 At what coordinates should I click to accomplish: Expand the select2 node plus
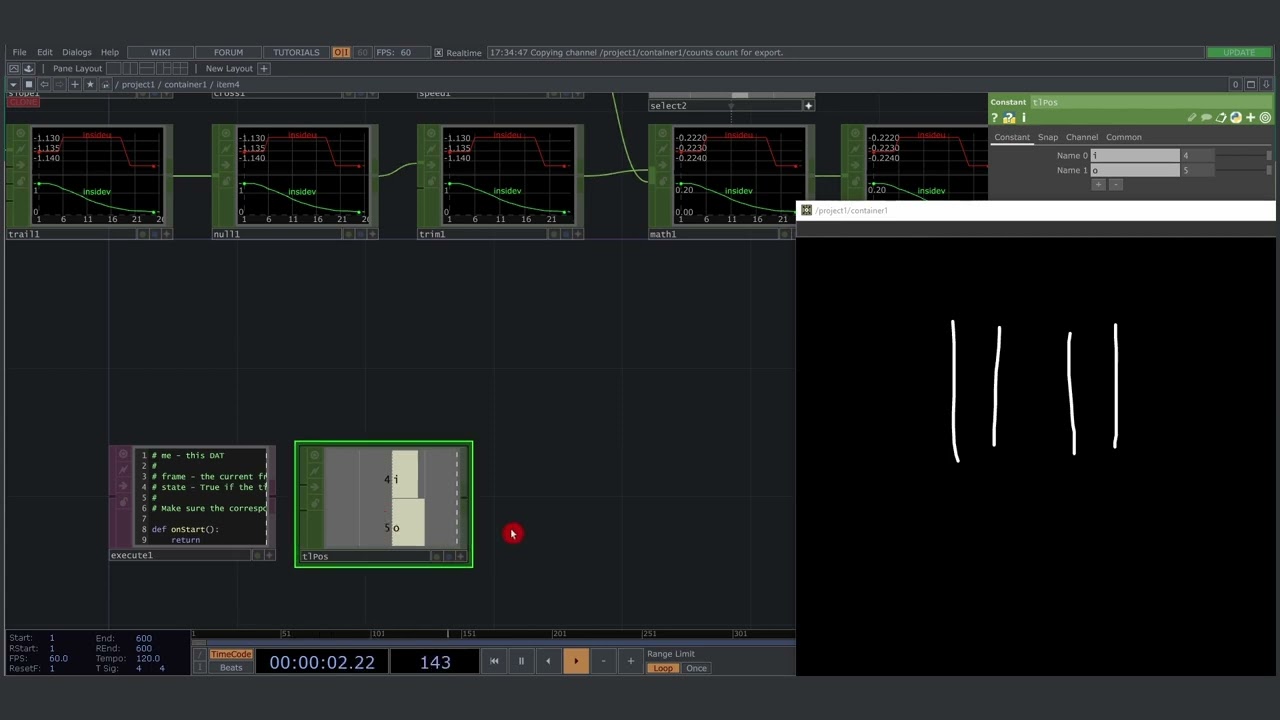click(x=808, y=105)
